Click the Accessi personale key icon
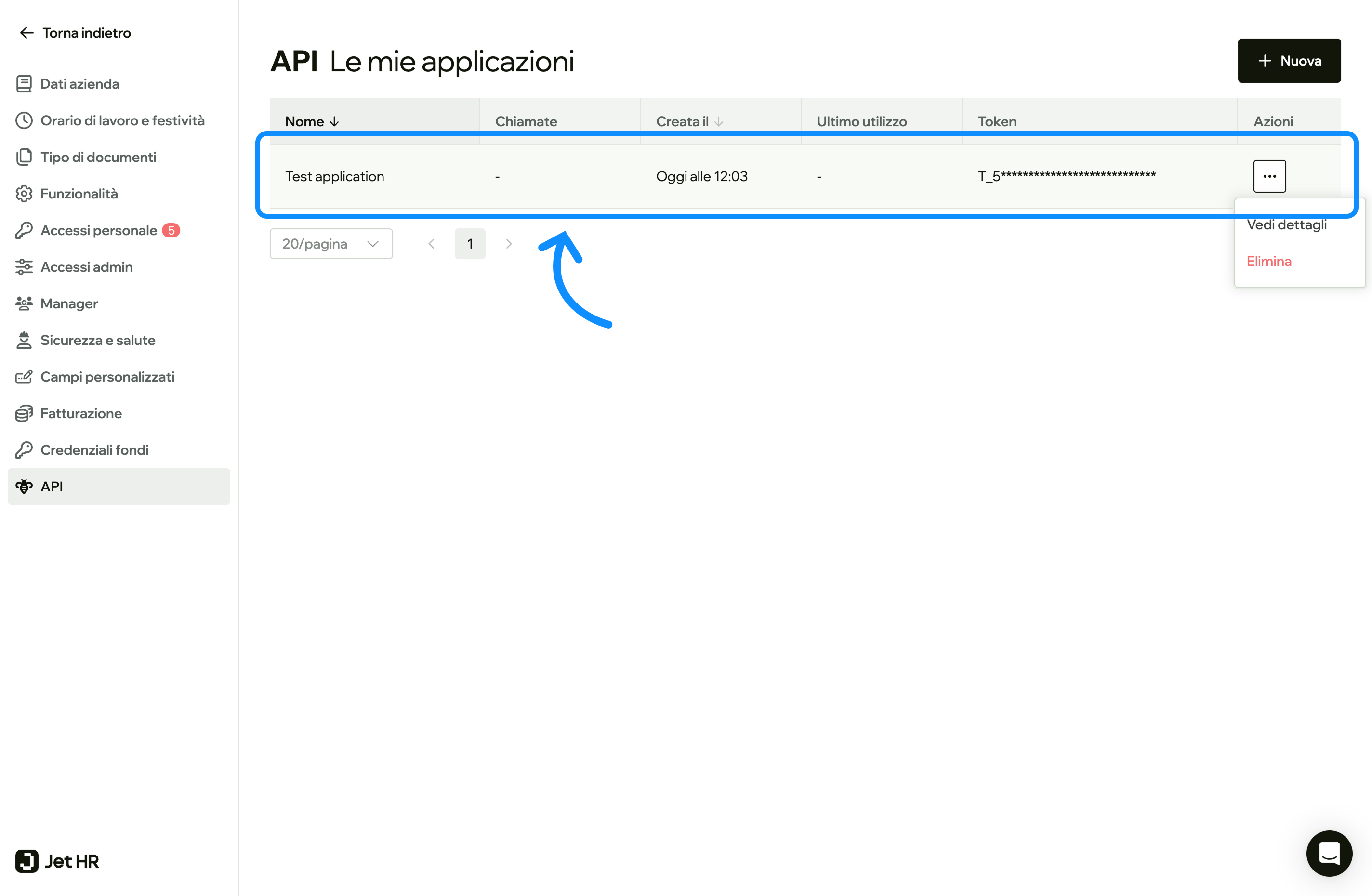The image size is (1372, 896). click(24, 230)
